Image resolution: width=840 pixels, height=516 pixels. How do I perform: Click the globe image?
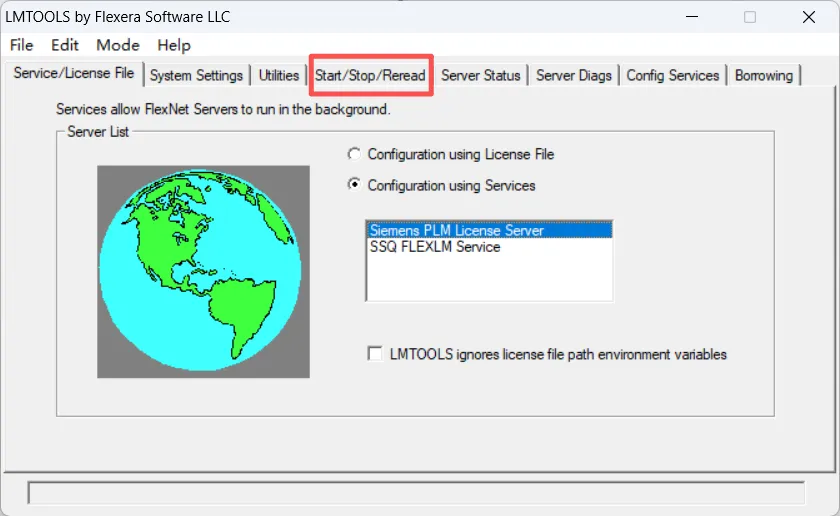(x=203, y=272)
